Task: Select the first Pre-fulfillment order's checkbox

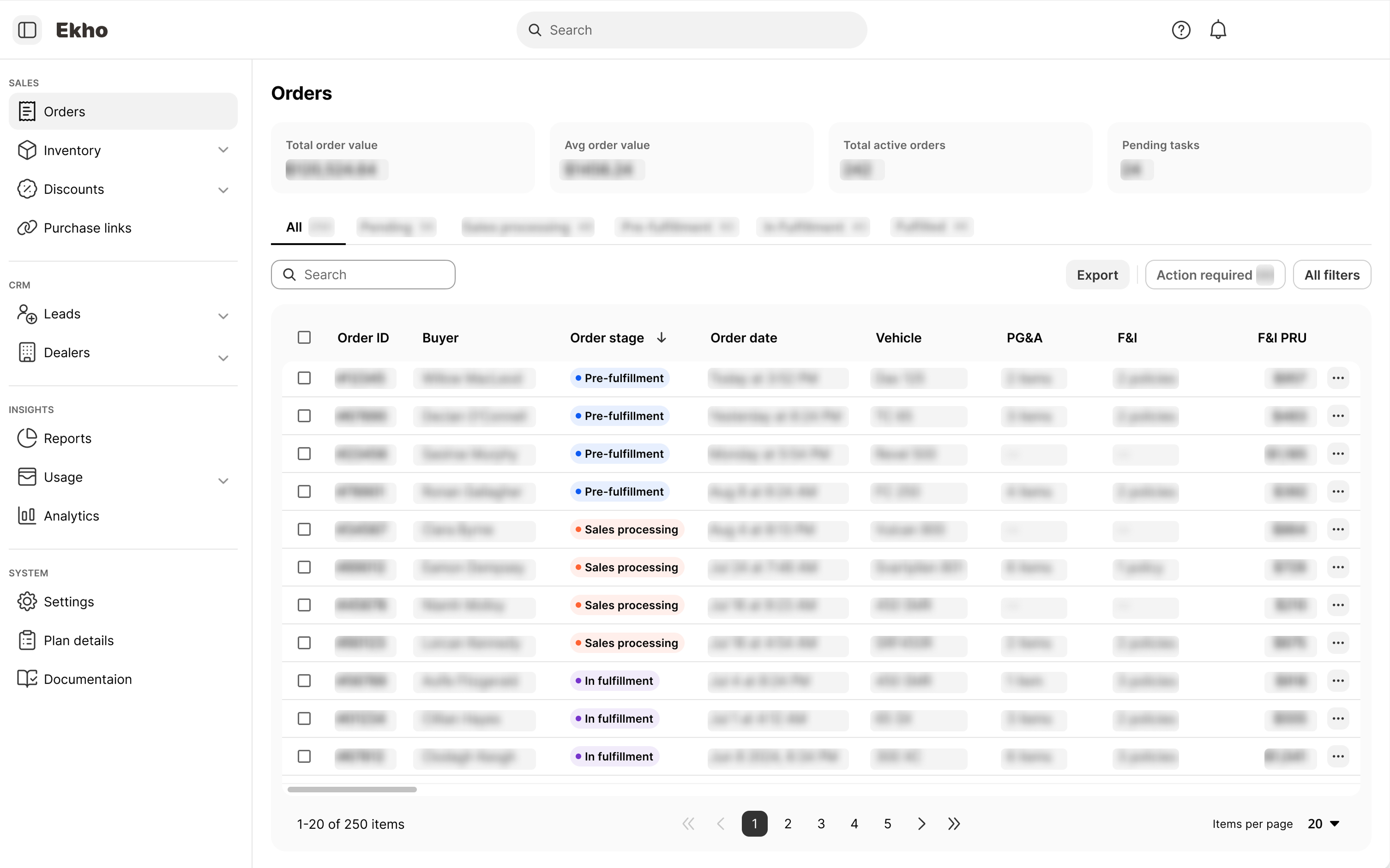Action: [x=304, y=378]
